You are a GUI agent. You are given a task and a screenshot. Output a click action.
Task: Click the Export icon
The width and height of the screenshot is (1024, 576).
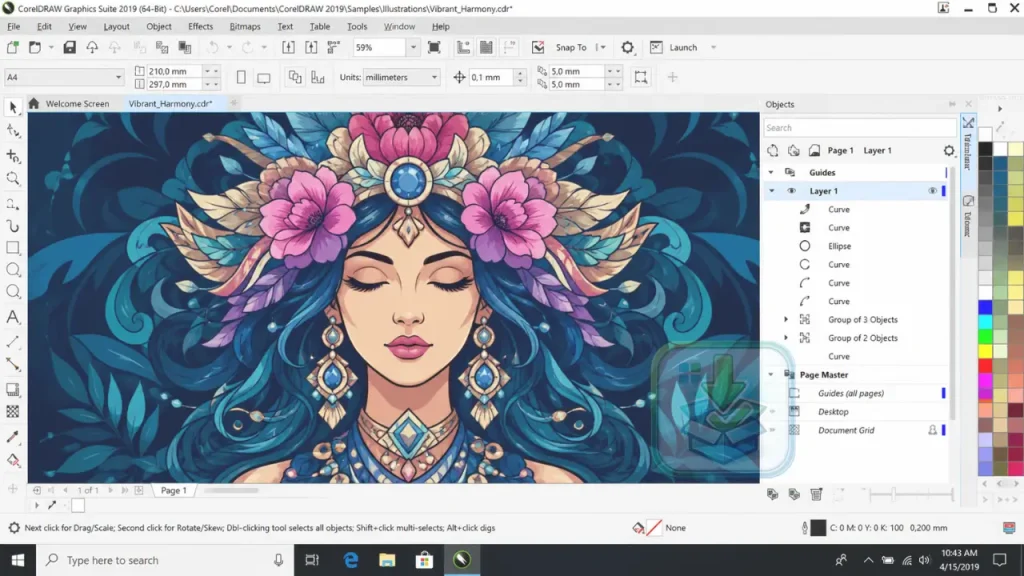coord(311,47)
